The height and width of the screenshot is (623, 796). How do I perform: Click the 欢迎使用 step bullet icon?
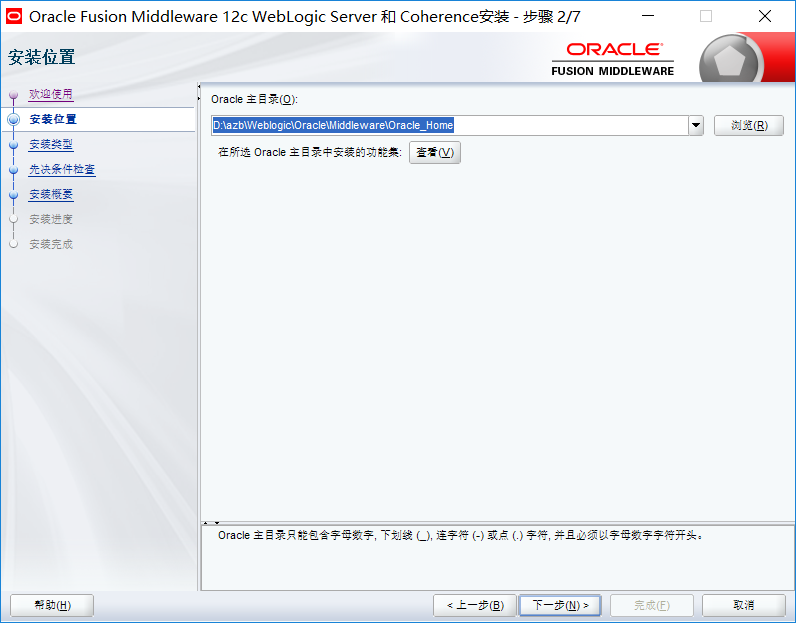pyautogui.click(x=14, y=94)
